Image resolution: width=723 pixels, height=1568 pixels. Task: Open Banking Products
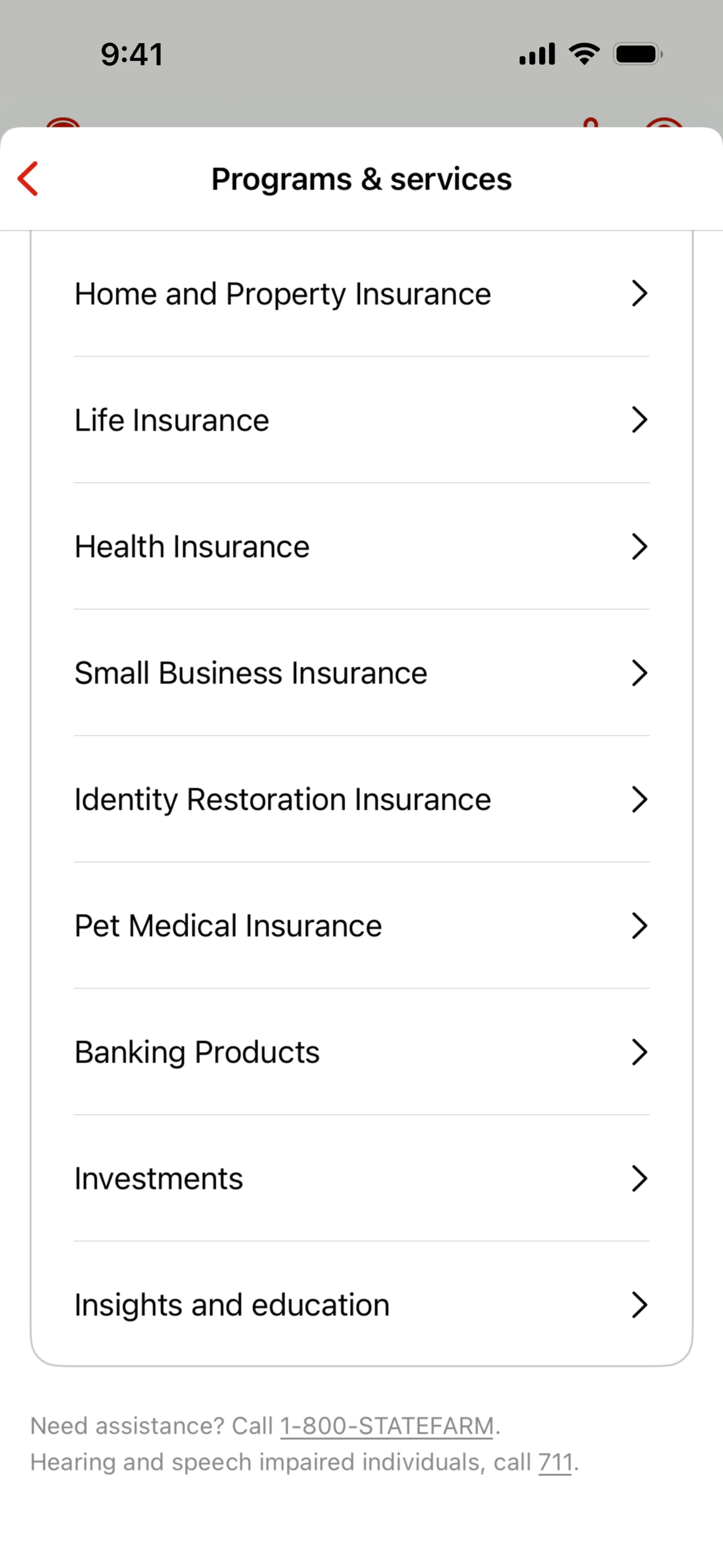coord(197,1053)
